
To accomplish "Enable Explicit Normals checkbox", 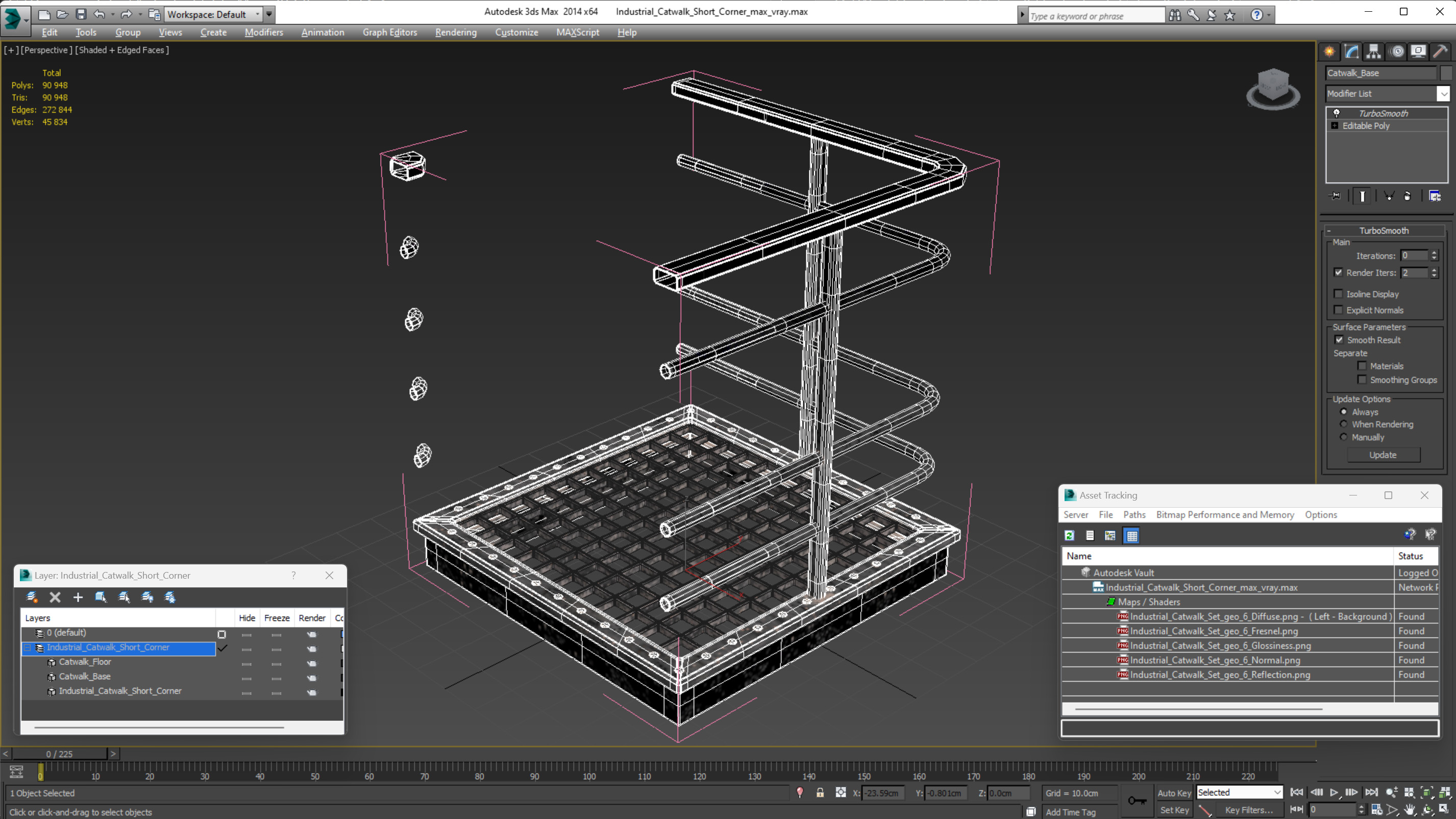I will (1339, 310).
